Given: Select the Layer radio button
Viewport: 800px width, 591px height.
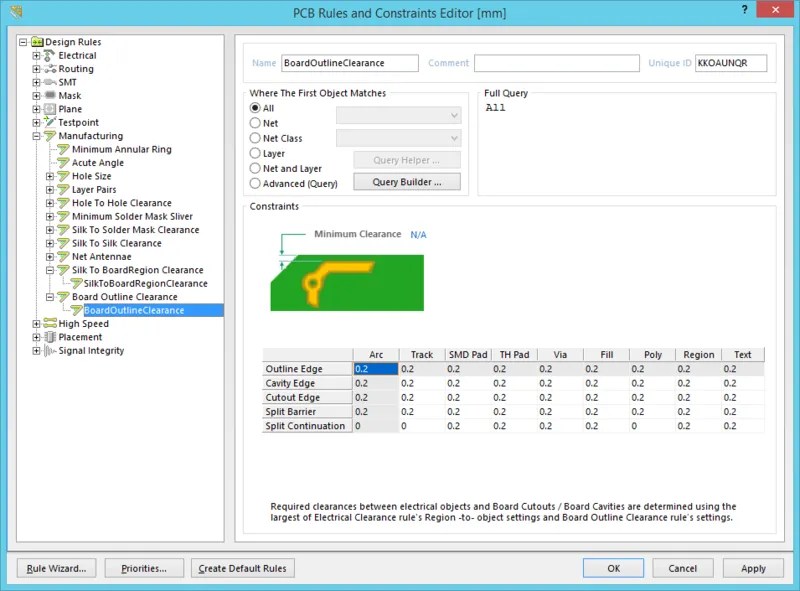Looking at the screenshot, I should pyautogui.click(x=255, y=153).
